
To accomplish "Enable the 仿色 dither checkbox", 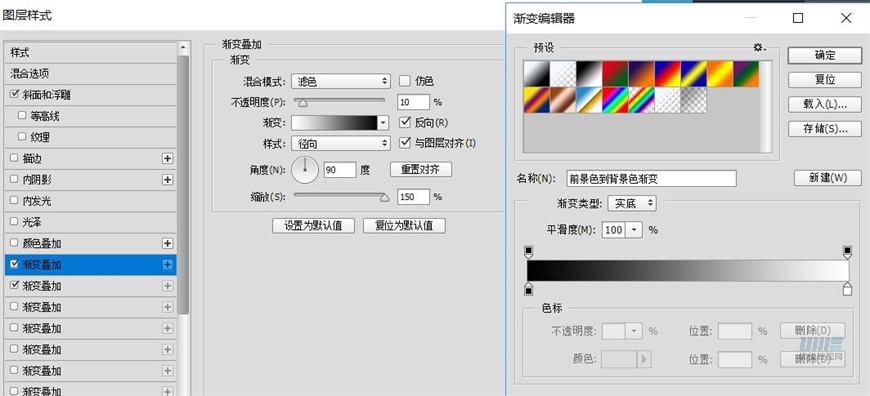I will tap(404, 81).
